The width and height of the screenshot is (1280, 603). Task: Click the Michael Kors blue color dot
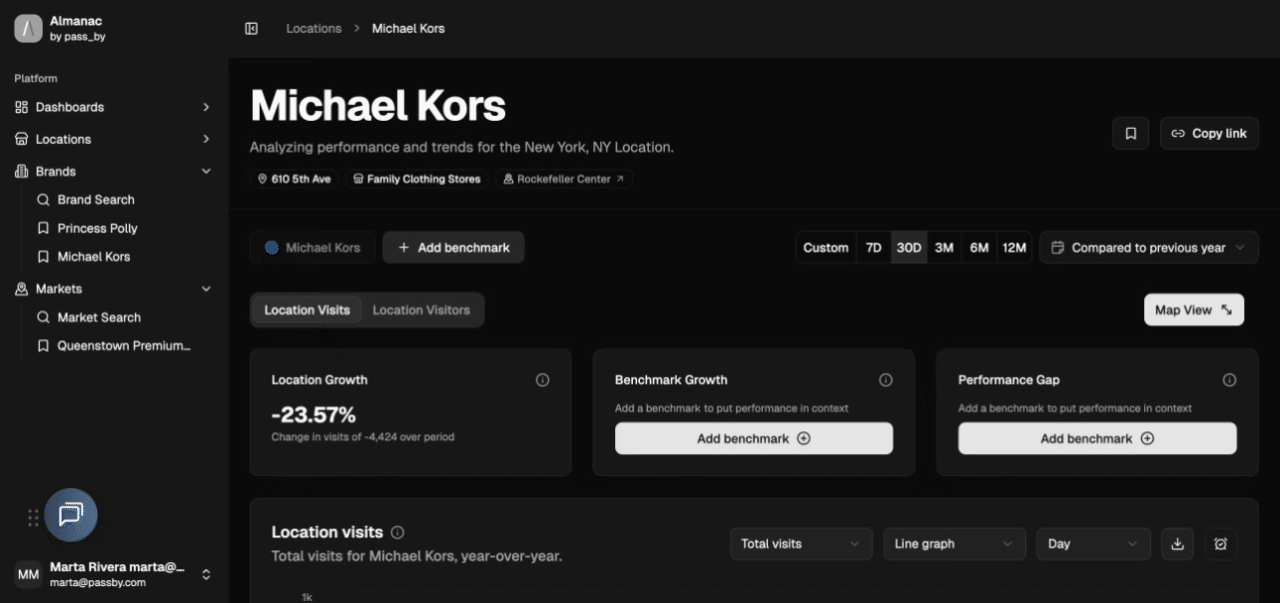click(x=271, y=248)
